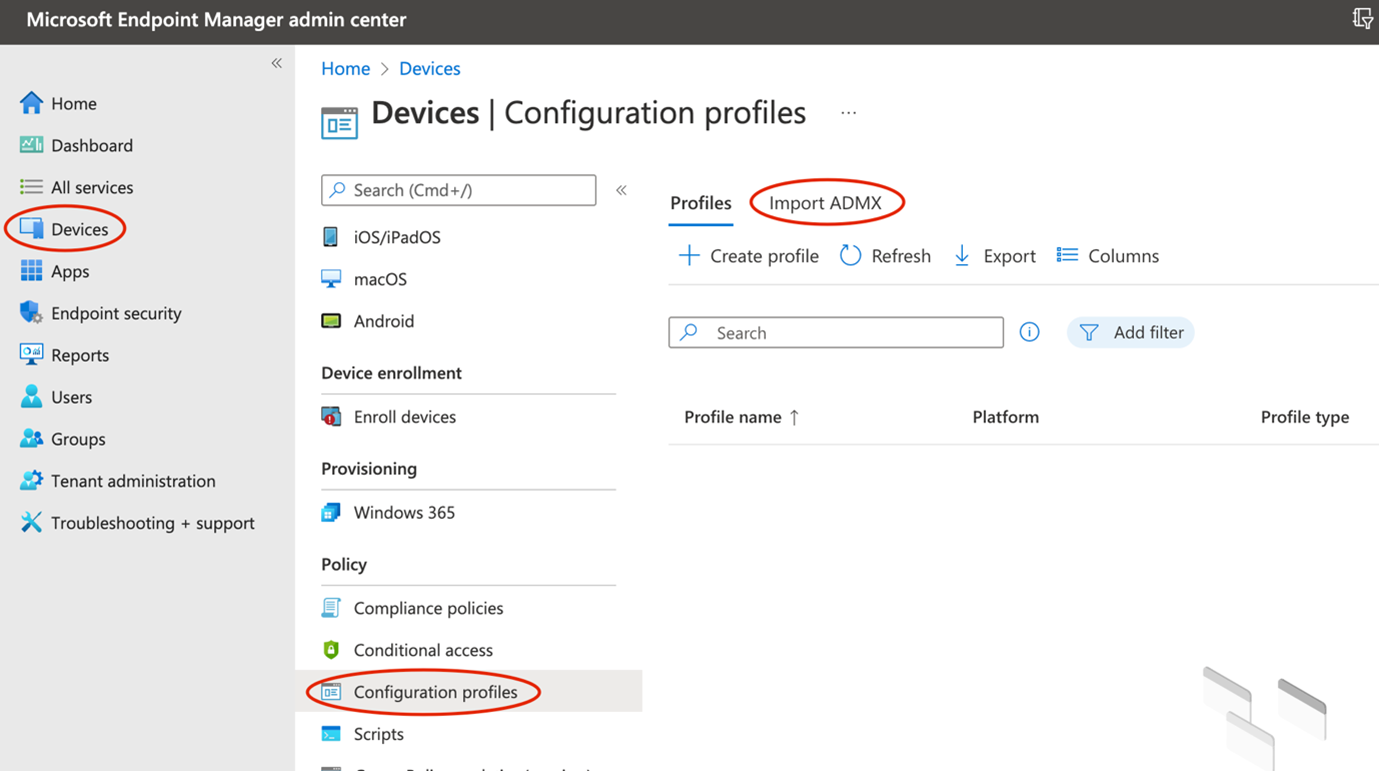Click the Users person icon
This screenshot has width=1379, height=771.
pos(31,397)
